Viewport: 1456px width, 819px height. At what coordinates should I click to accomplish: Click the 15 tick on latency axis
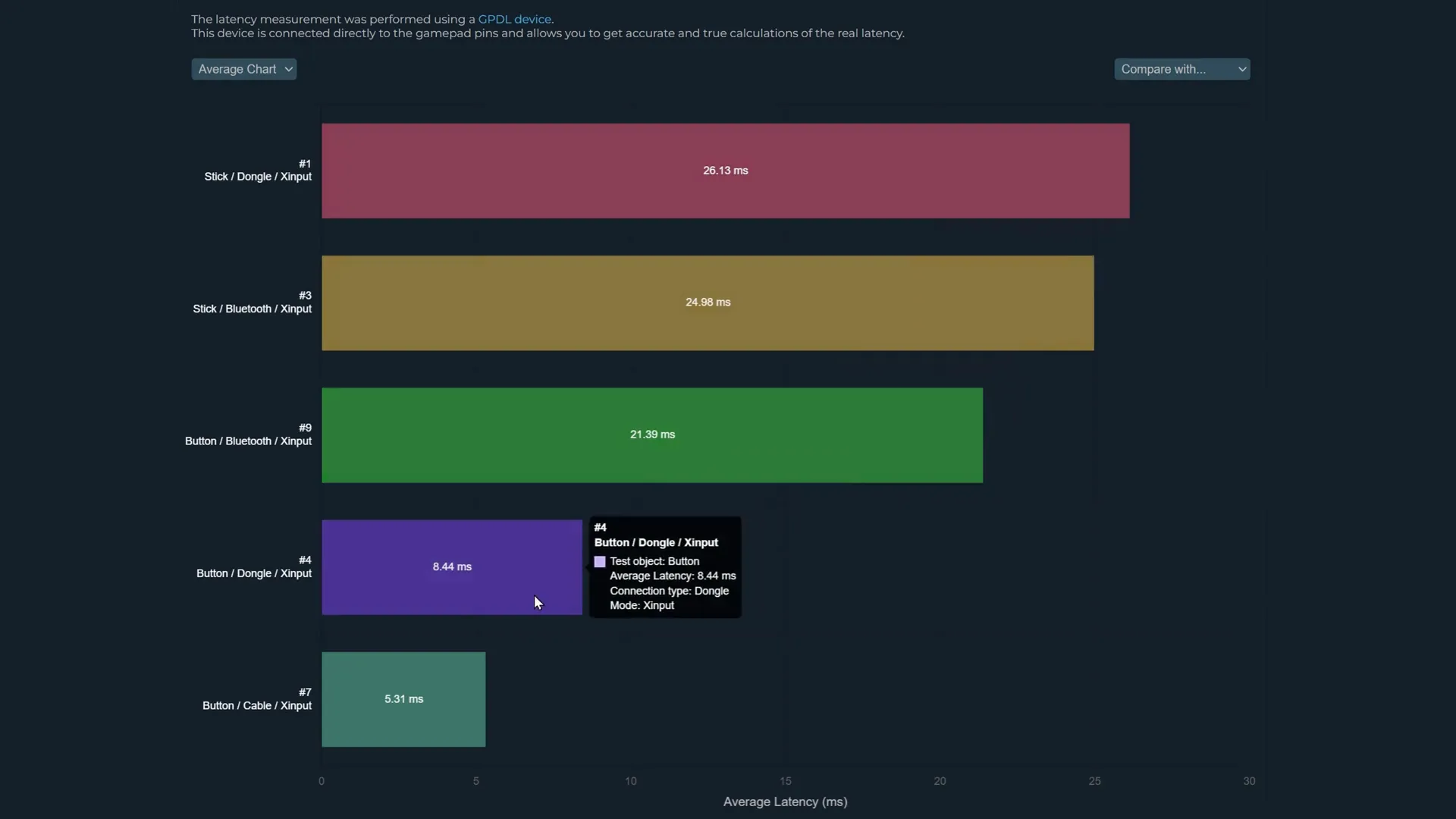point(785,781)
